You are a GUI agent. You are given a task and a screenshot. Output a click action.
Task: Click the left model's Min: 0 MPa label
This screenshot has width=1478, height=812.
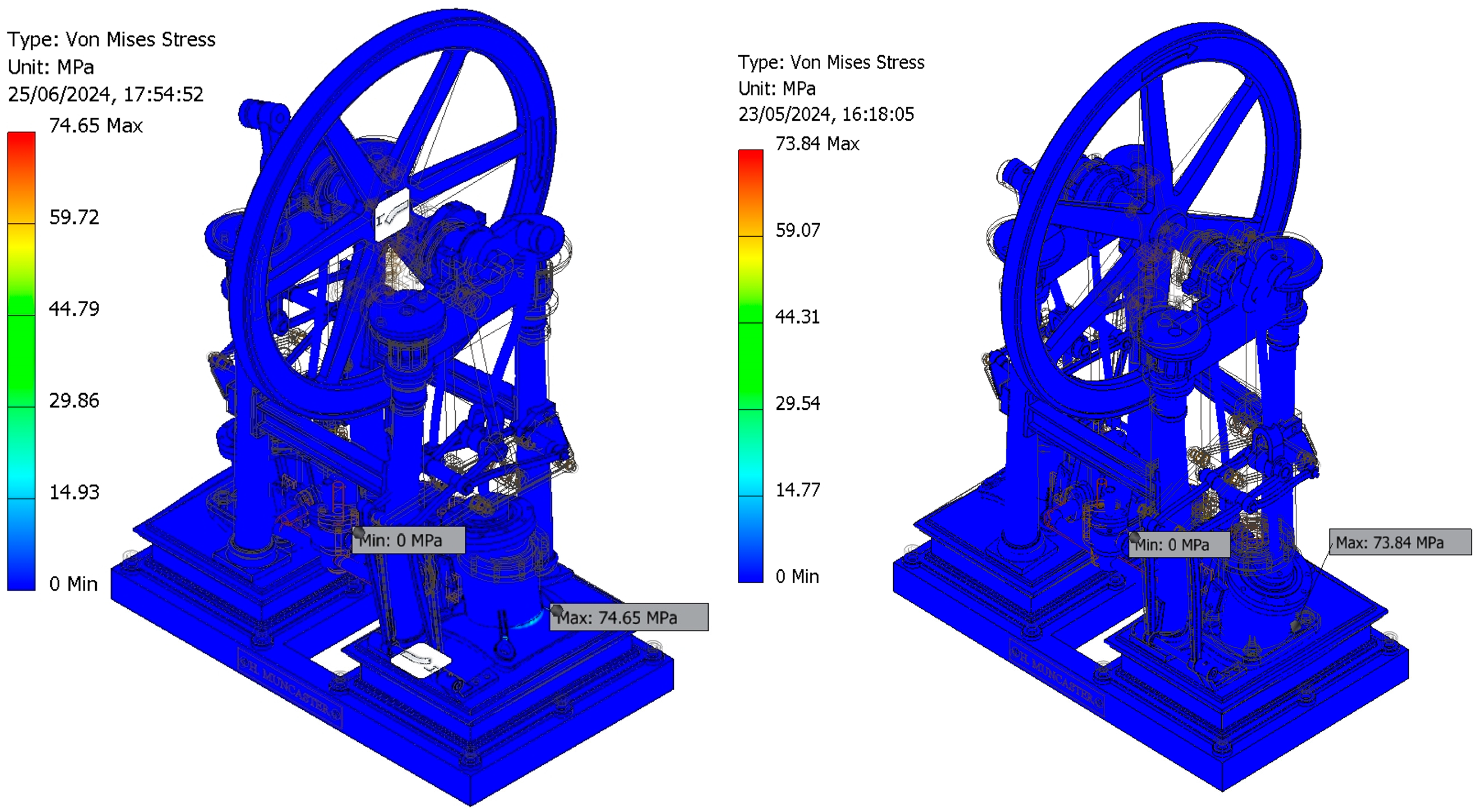click(x=408, y=541)
